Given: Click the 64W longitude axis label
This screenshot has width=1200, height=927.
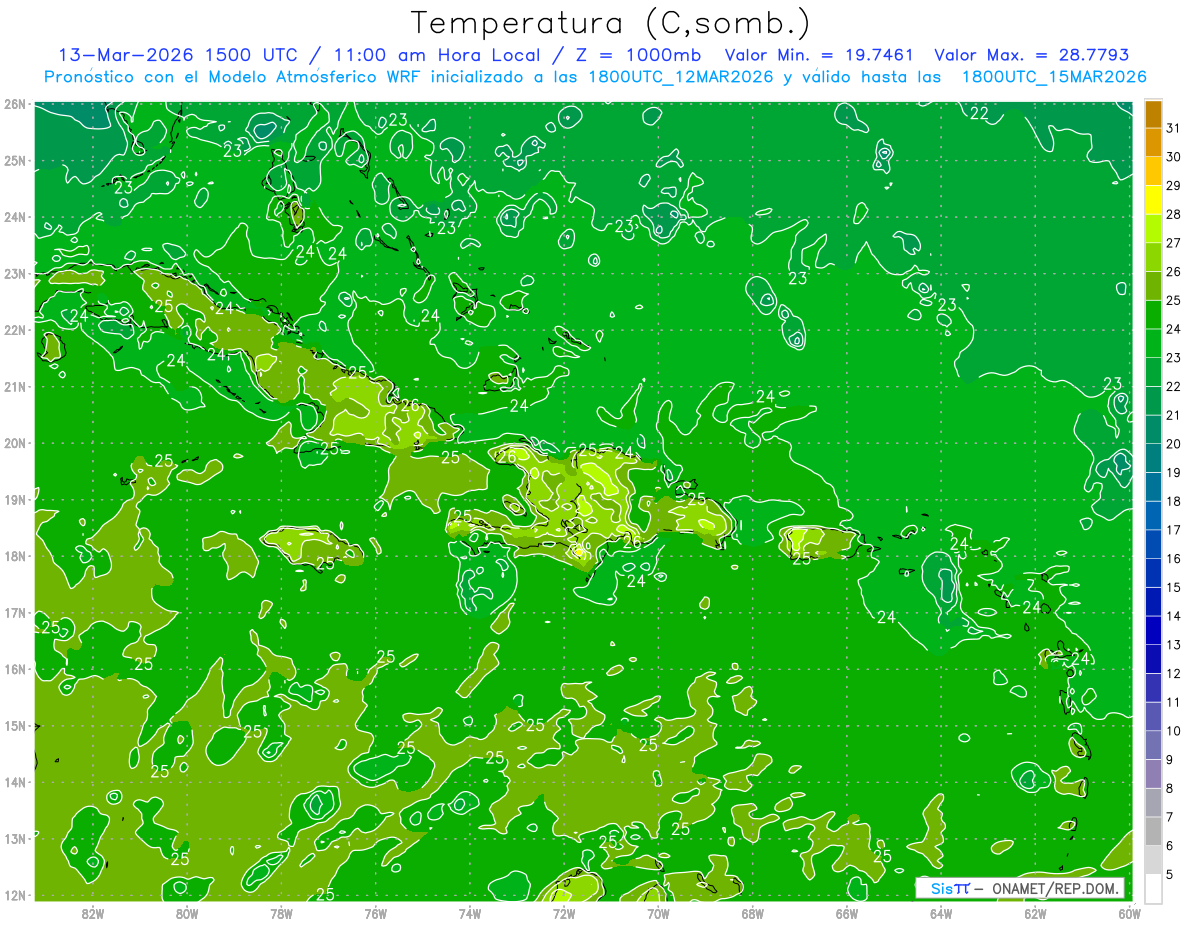Looking at the screenshot, I should click(940, 913).
